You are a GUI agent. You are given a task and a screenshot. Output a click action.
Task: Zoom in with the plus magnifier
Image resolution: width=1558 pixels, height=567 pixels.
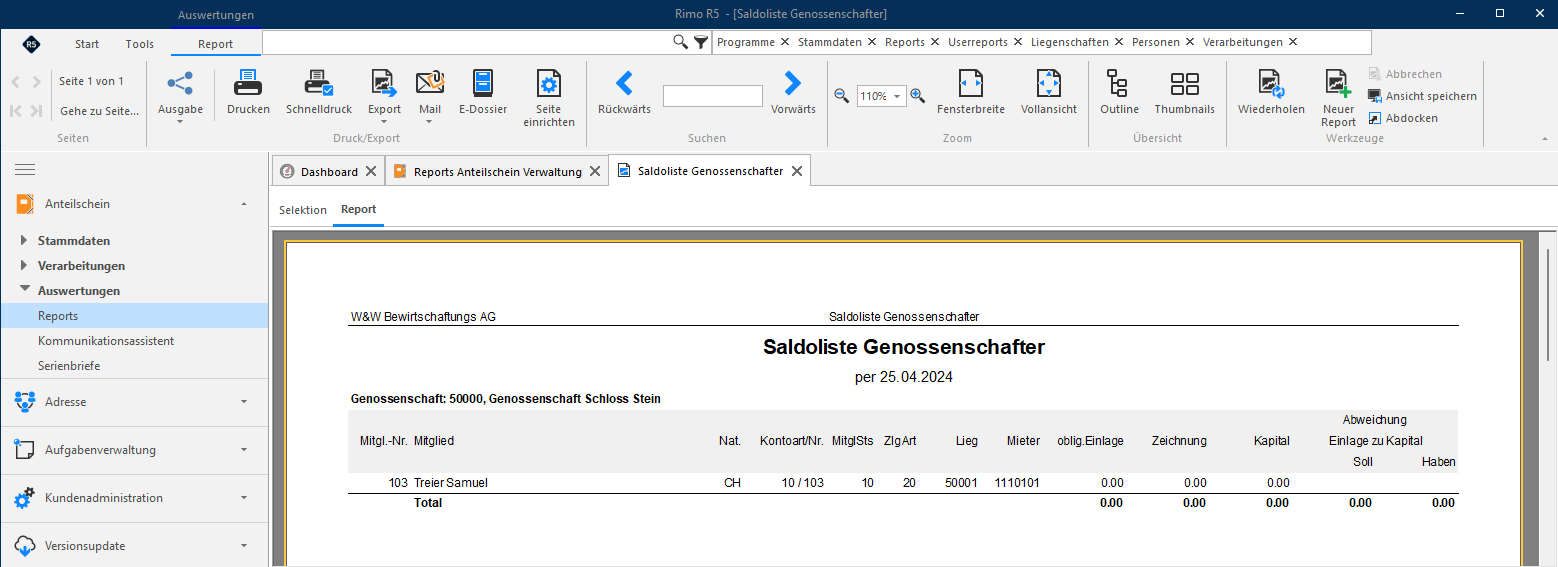pos(917,96)
